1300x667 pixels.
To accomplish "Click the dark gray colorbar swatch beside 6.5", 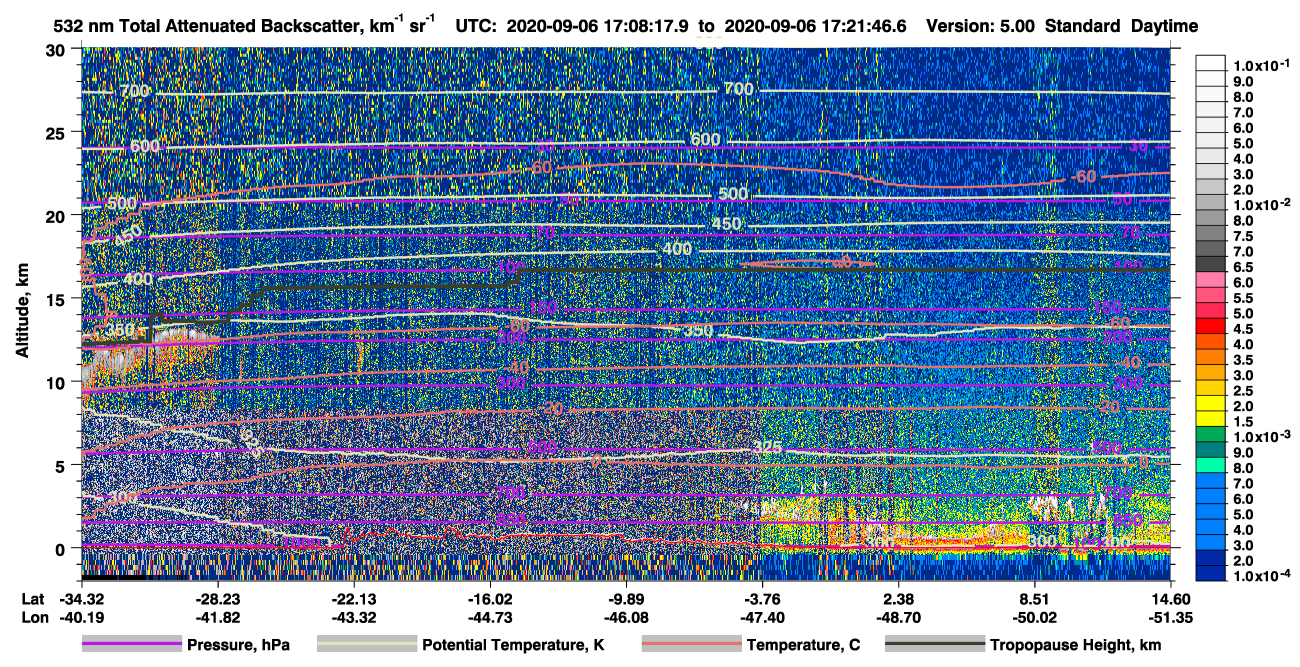I will pyautogui.click(x=1211, y=263).
